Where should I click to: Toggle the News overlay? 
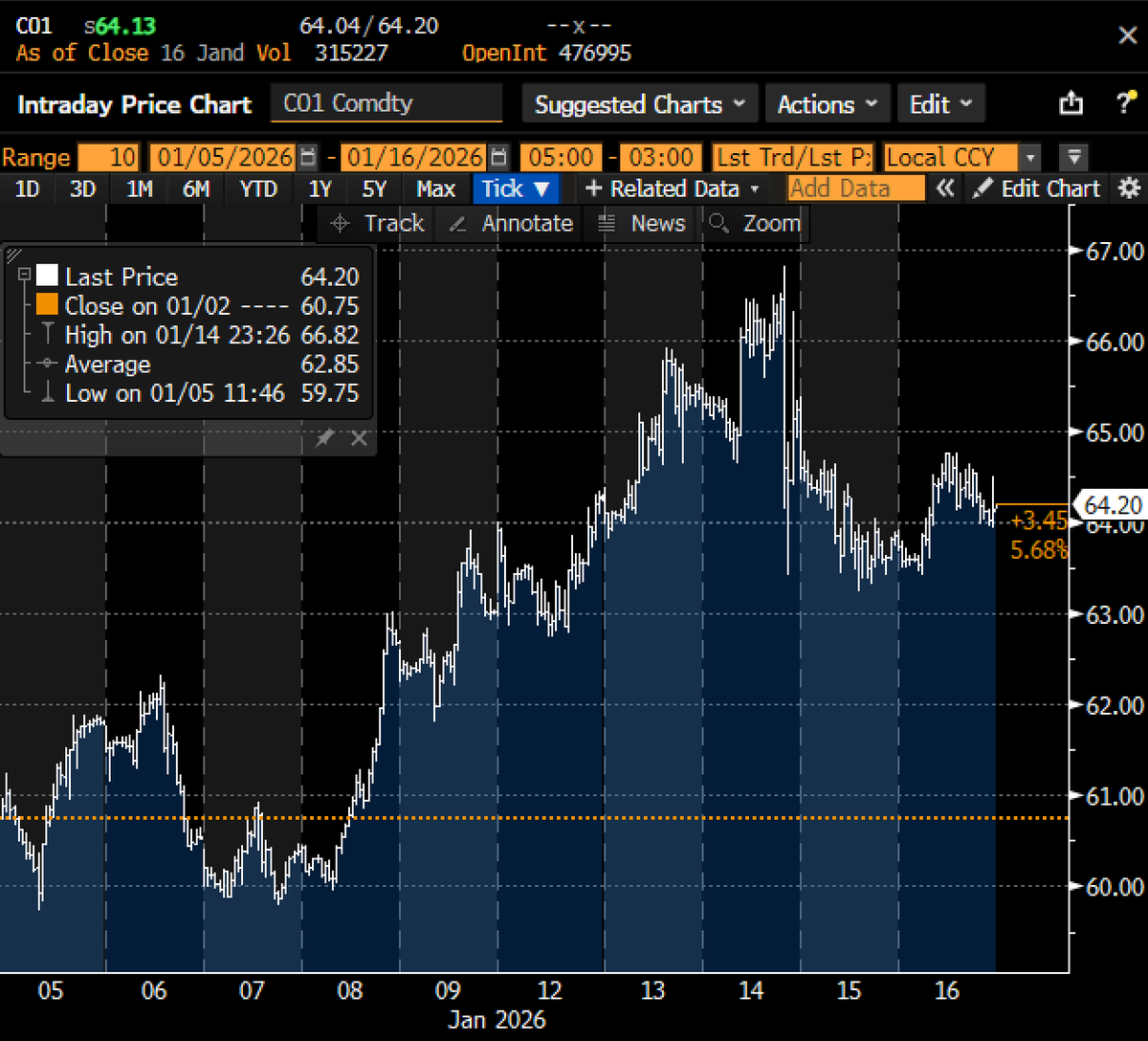coord(641,224)
